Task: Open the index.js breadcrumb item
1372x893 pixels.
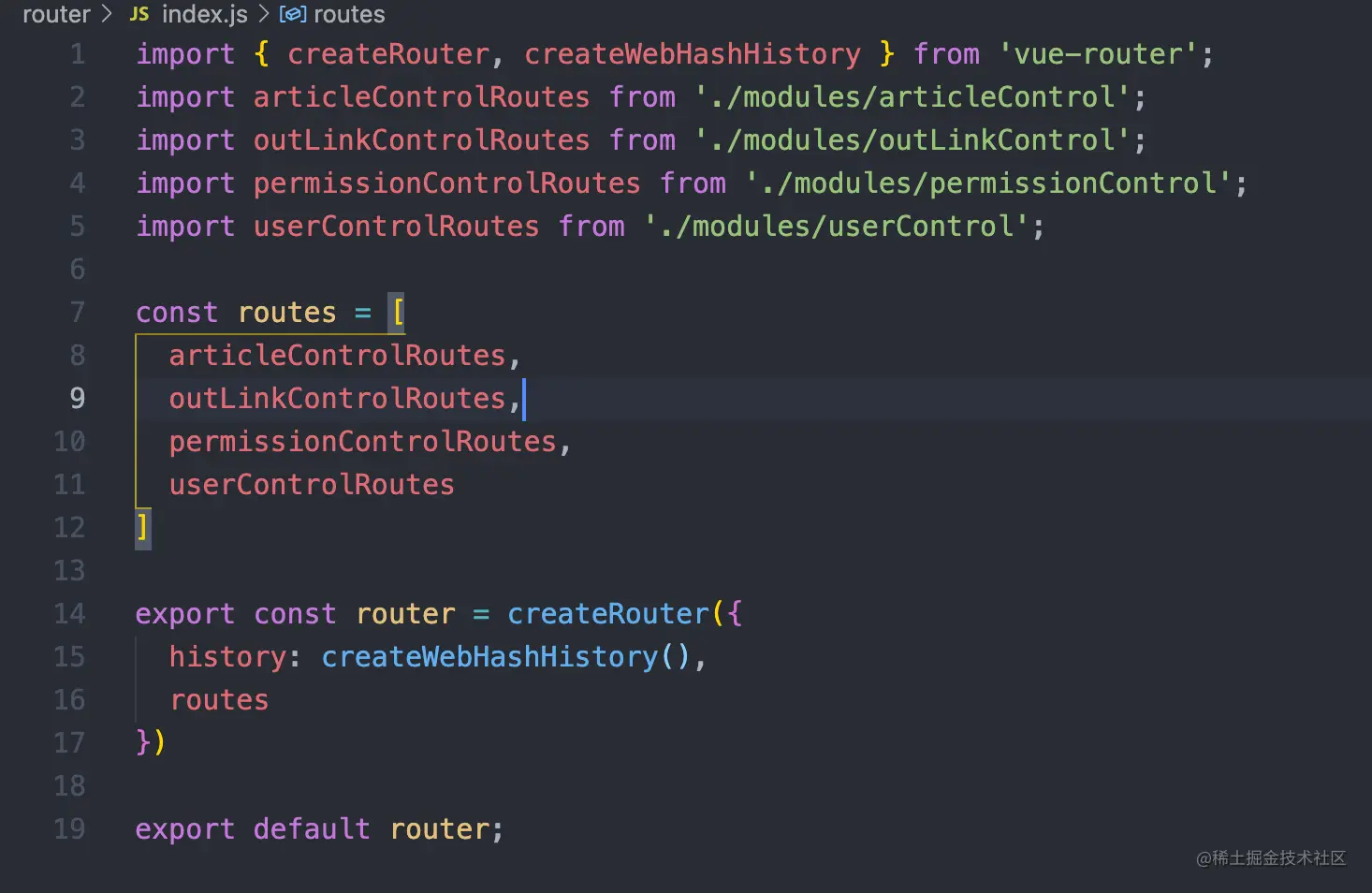Action: pos(205,14)
